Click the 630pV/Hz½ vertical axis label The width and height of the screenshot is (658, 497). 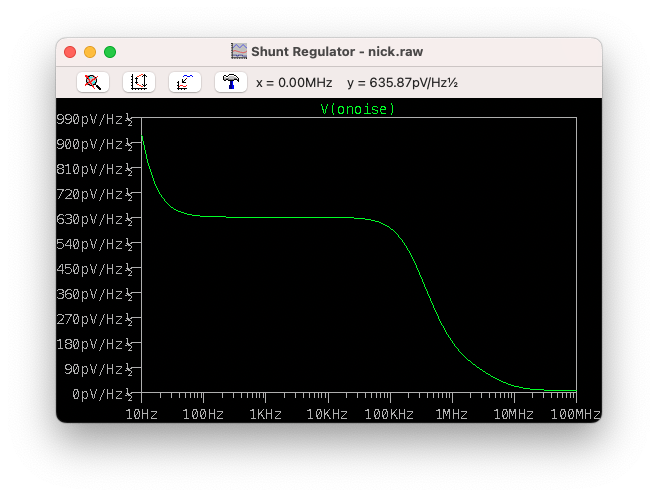(x=94, y=220)
